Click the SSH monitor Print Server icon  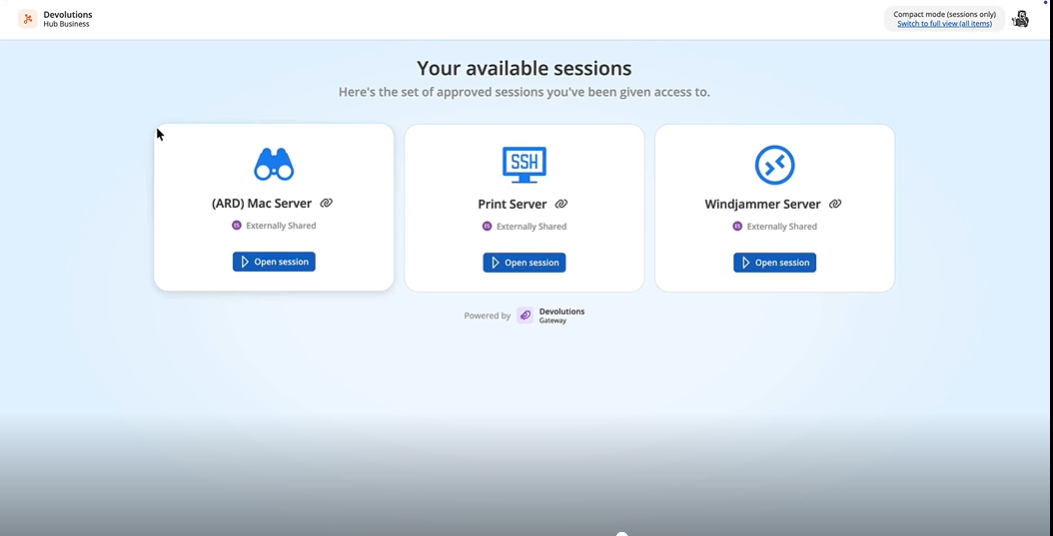[524, 165]
